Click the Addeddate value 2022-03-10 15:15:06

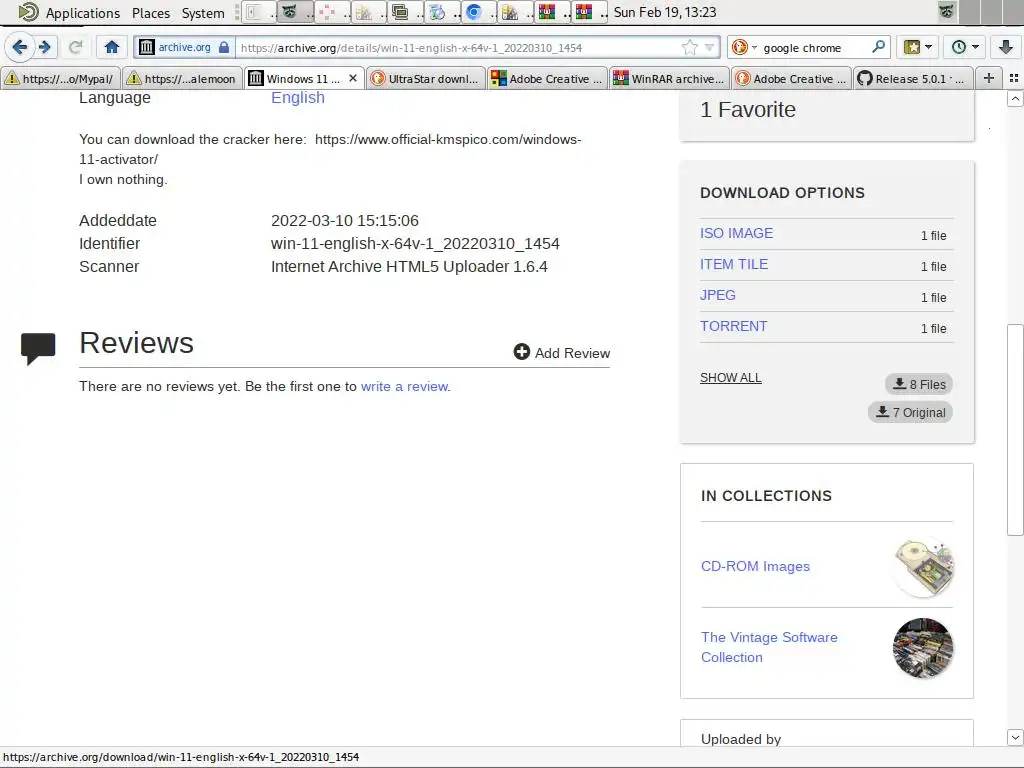tap(344, 221)
